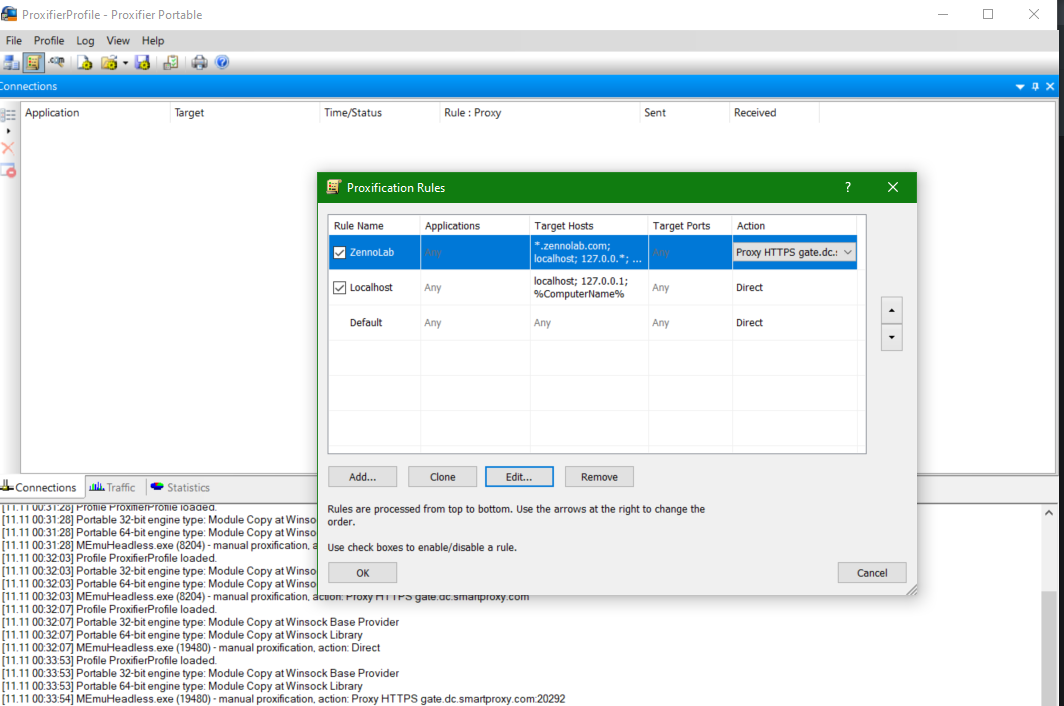Viewport: 1064px width, 706px height.
Task: Expand the Action dropdown for ZennoLab rule
Action: (848, 253)
